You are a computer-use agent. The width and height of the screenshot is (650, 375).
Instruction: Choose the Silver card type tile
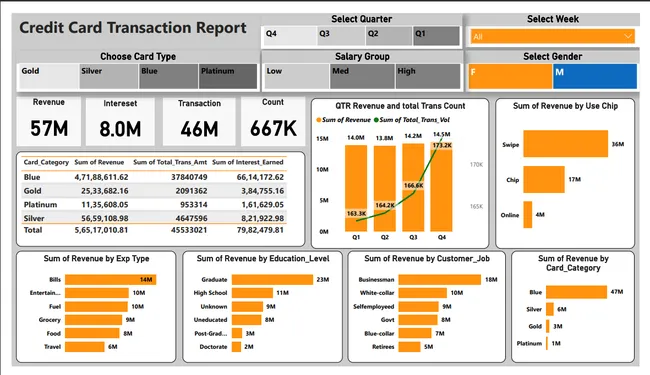(109, 76)
